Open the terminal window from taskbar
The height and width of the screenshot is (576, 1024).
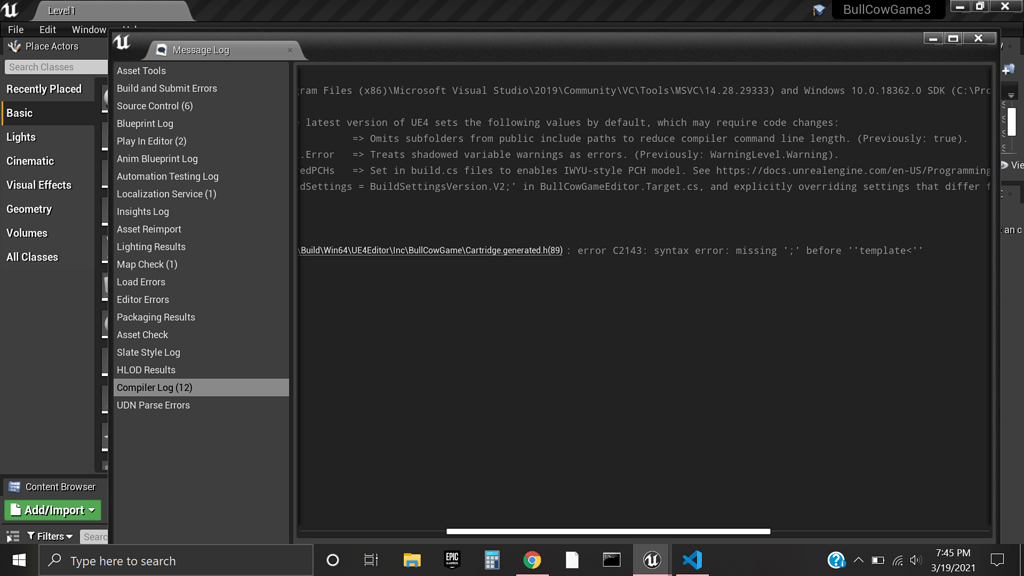pyautogui.click(x=612, y=560)
